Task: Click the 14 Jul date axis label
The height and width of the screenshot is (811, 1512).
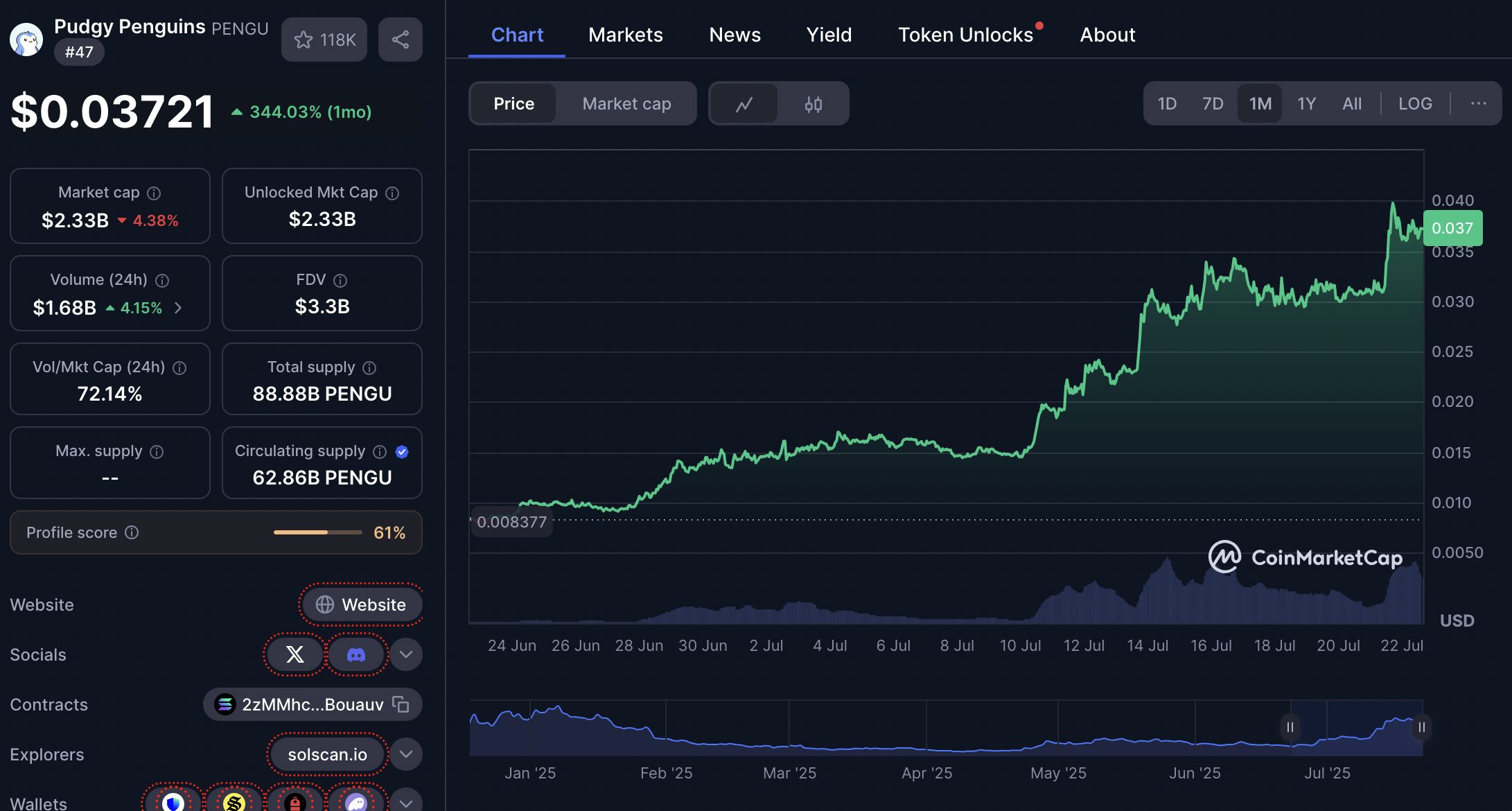Action: coord(1148,645)
